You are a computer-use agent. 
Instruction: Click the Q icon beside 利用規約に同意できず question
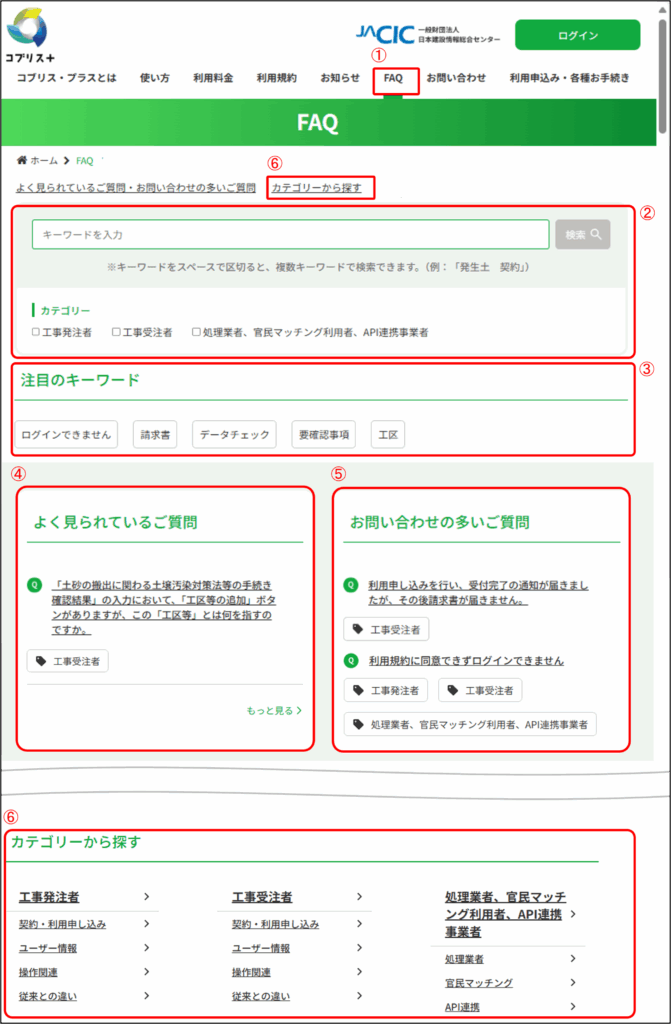coord(351,660)
